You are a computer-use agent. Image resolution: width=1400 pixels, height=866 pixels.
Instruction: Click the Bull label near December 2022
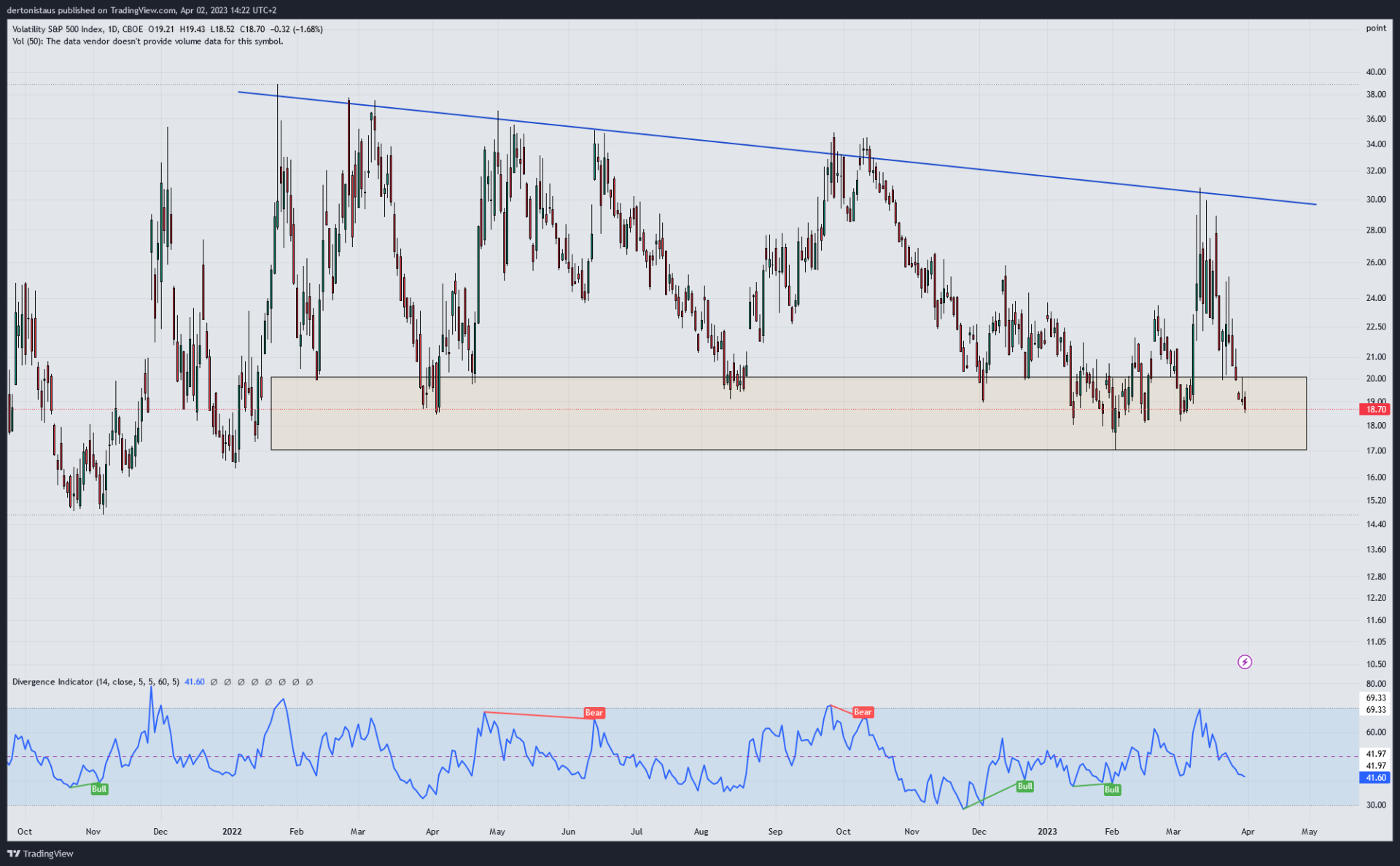click(1024, 786)
